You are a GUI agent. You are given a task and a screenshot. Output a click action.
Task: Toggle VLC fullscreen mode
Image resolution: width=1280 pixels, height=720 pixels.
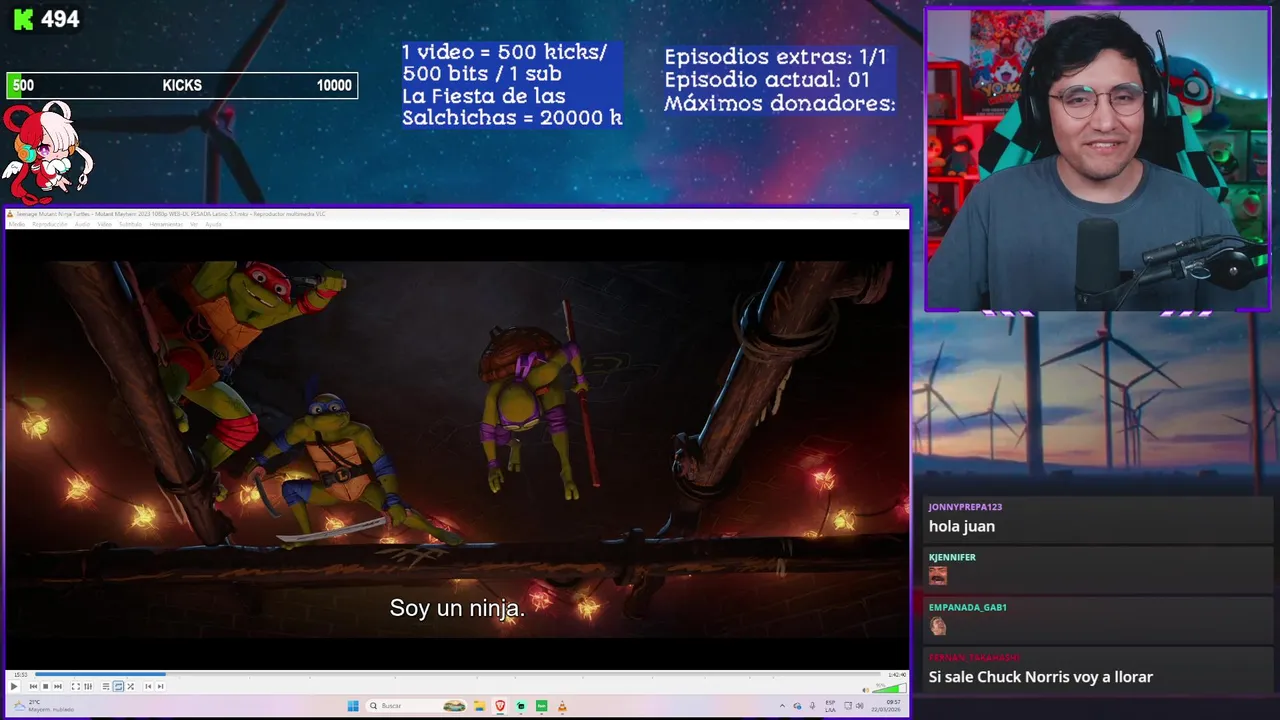coord(75,686)
